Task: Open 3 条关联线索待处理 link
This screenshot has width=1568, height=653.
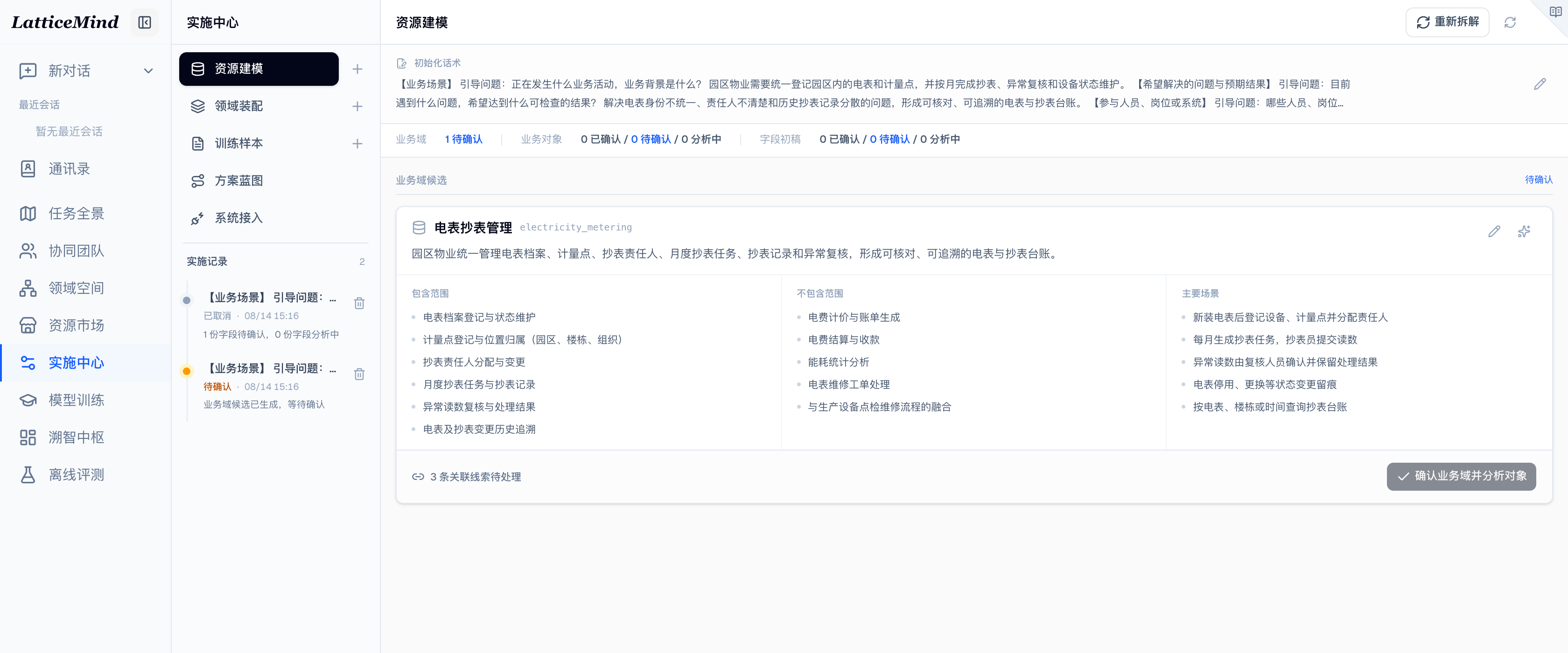Action: pyautogui.click(x=466, y=477)
